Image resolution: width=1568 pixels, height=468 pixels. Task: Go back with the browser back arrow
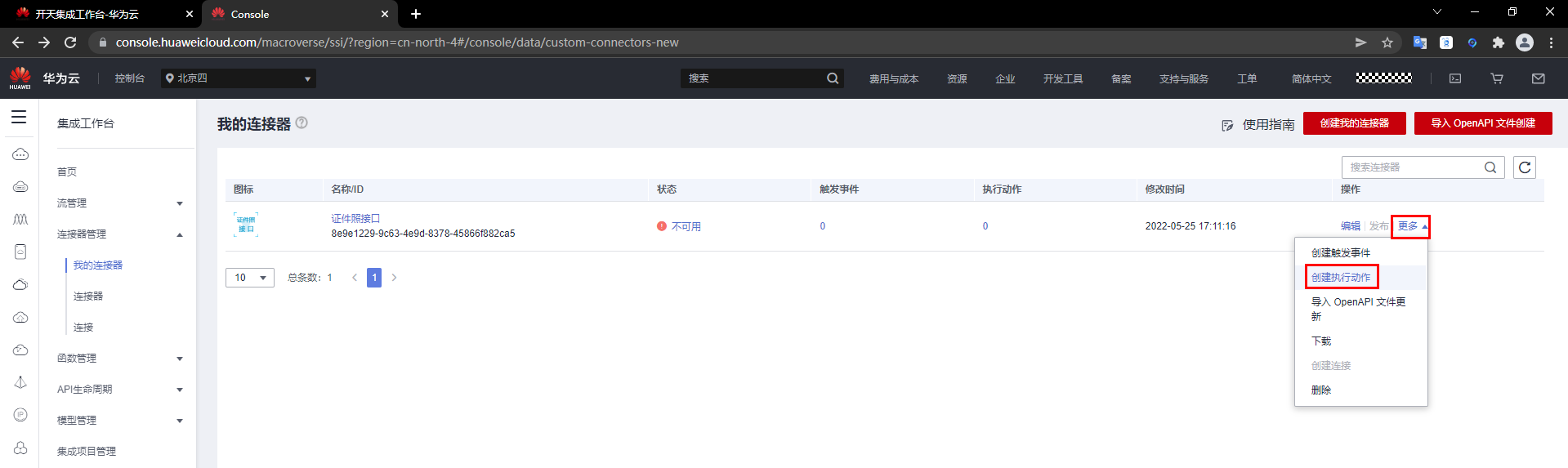[18, 42]
